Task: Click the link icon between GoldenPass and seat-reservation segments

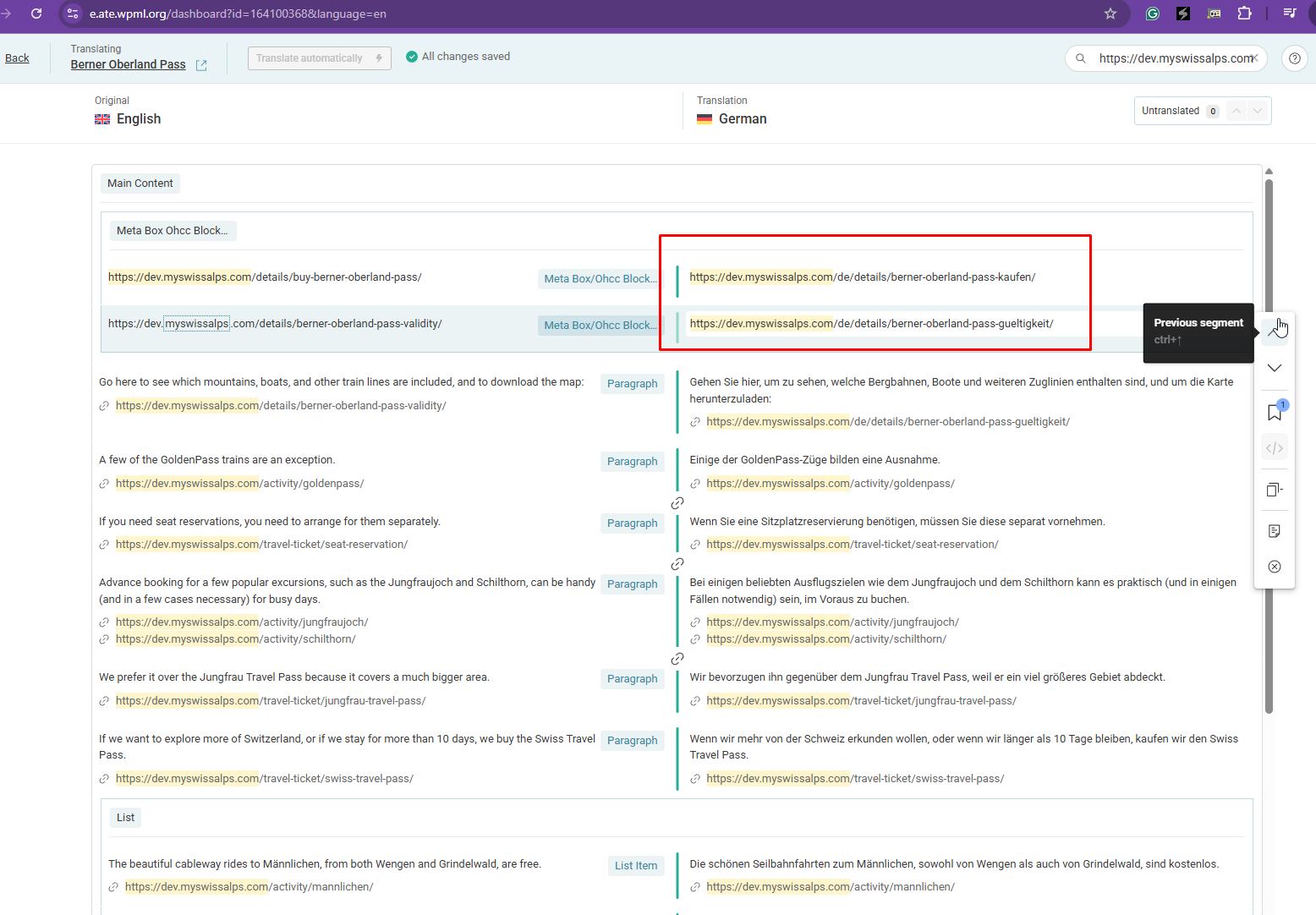Action: pyautogui.click(x=677, y=503)
